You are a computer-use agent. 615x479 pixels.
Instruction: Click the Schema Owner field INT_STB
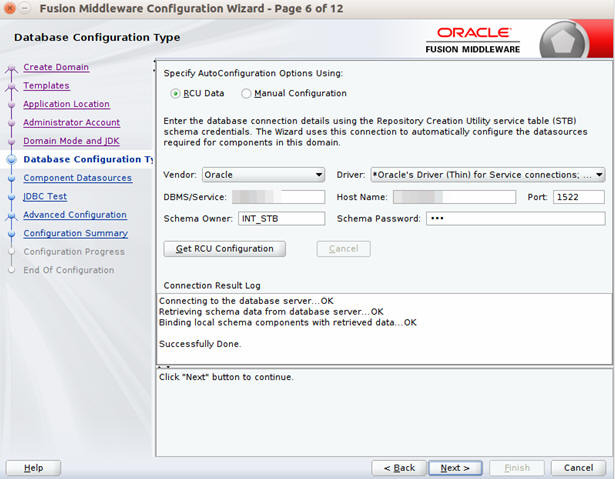click(x=281, y=219)
